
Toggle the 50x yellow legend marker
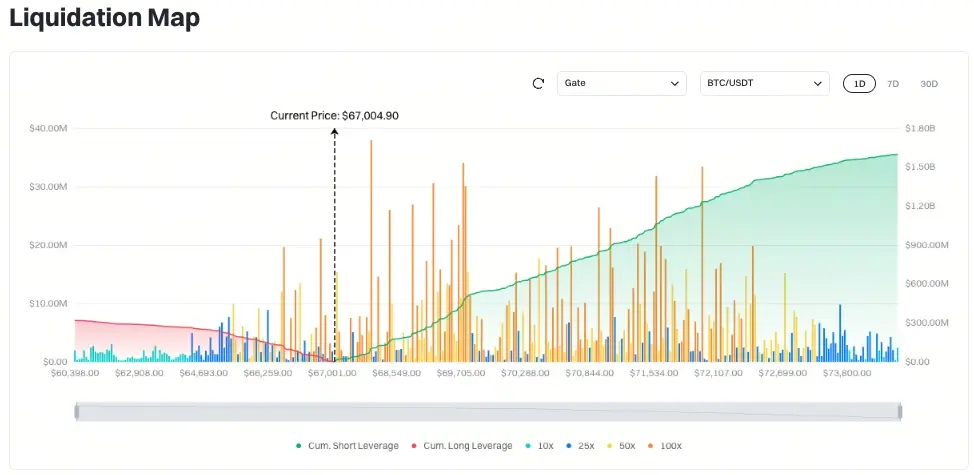611,446
